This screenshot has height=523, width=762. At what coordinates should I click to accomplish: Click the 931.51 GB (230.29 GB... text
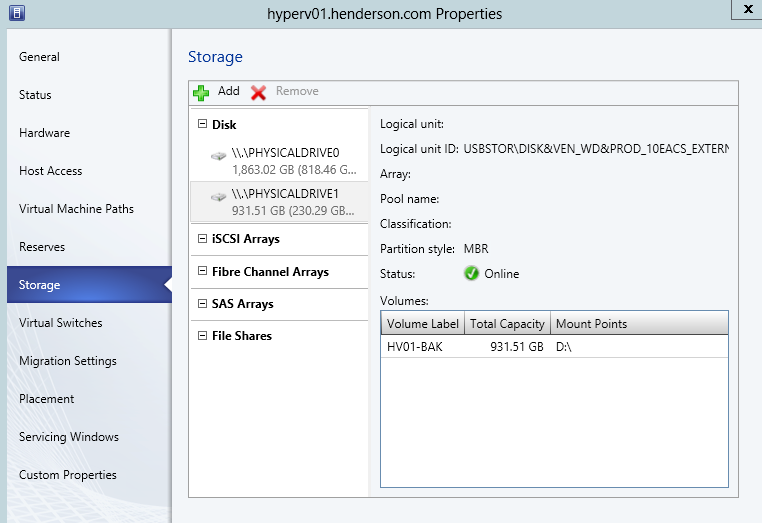click(293, 210)
